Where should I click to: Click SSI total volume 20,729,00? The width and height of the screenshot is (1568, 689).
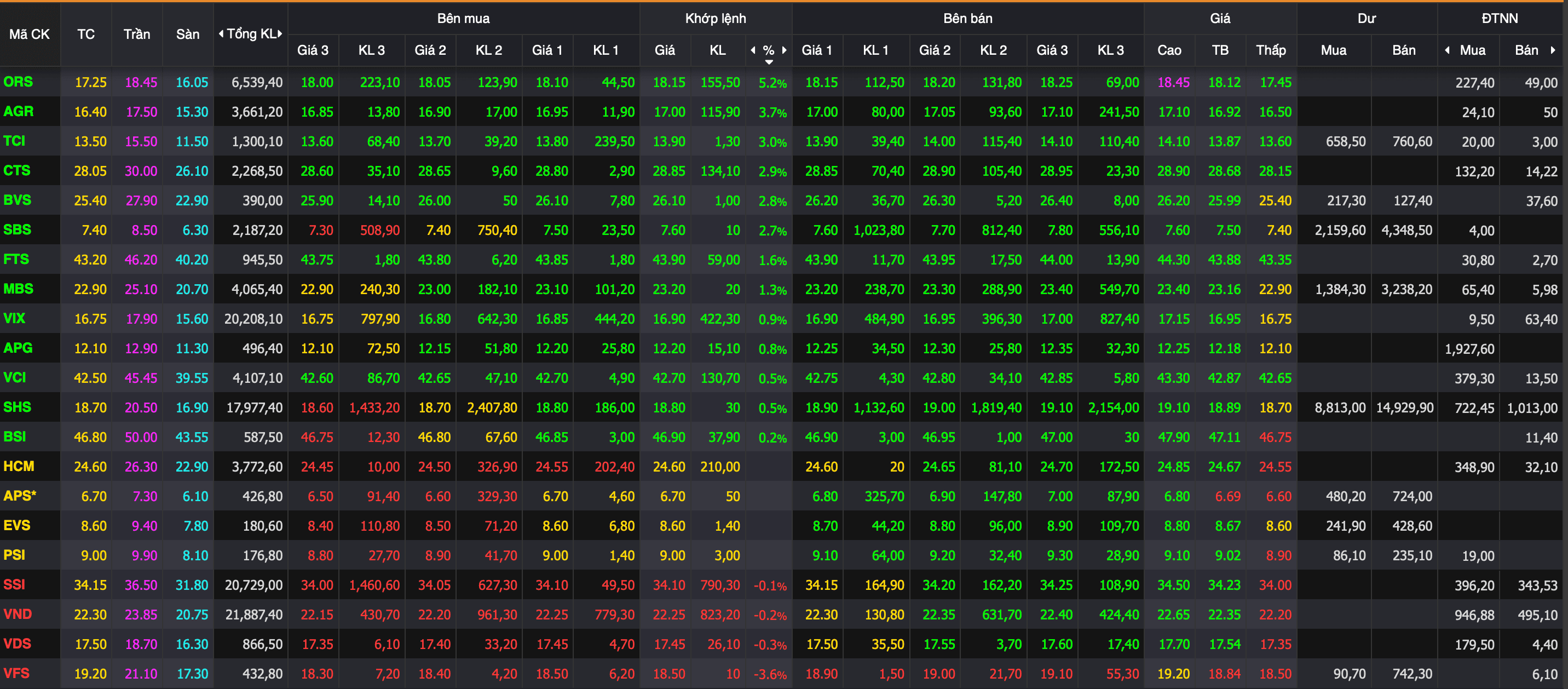click(x=254, y=585)
